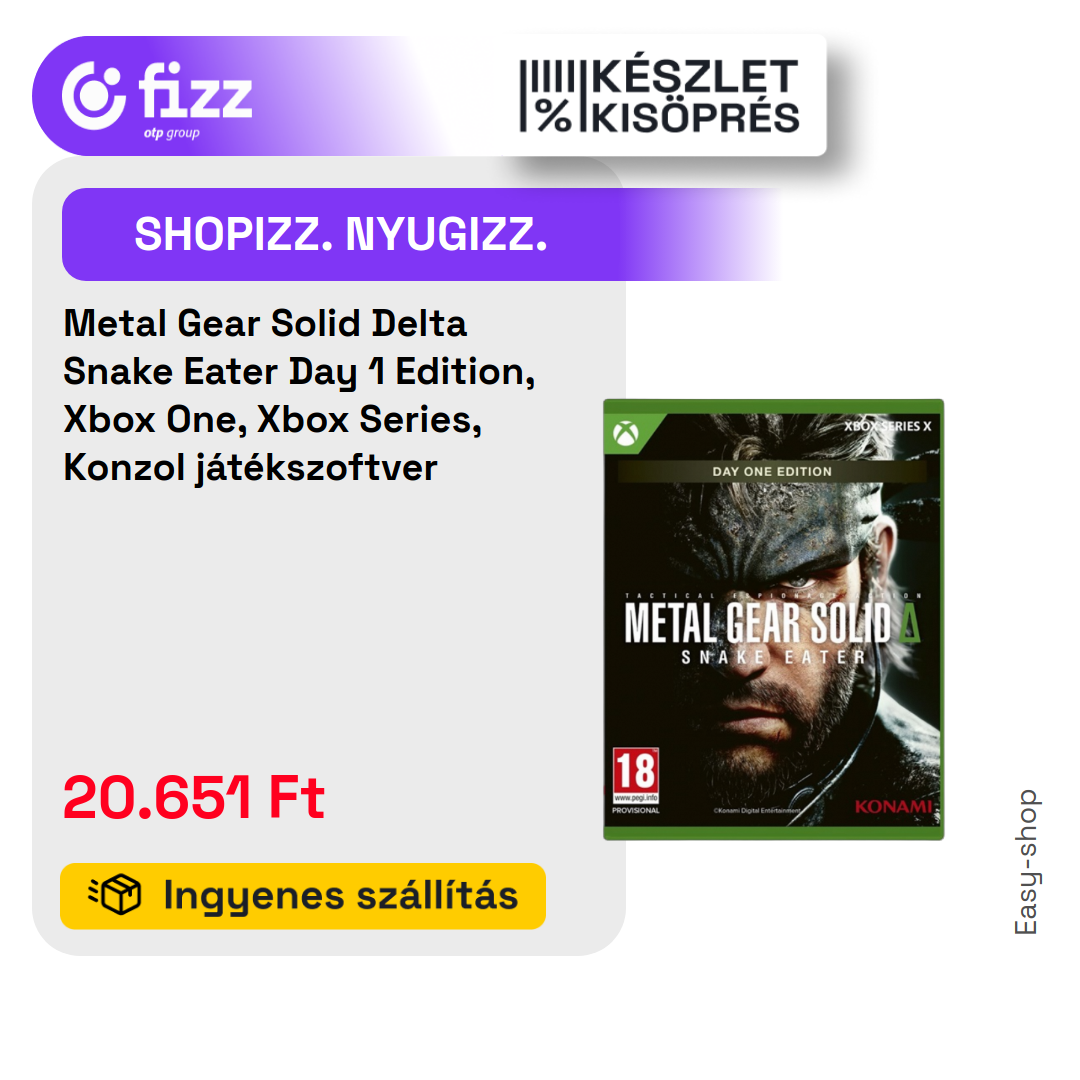Screen dimensions: 1080x1080
Task: Open the game cover product image
Action: [773, 619]
